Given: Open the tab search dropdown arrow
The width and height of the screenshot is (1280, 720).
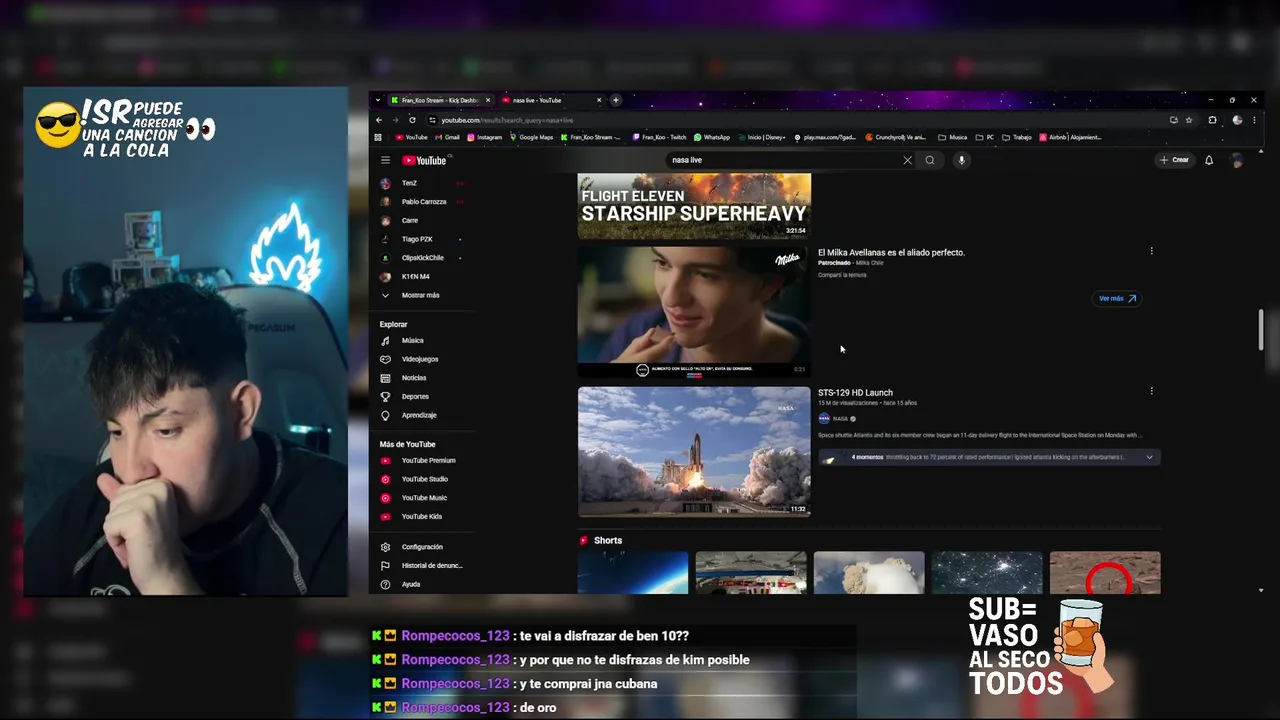Looking at the screenshot, I should click(x=377, y=100).
